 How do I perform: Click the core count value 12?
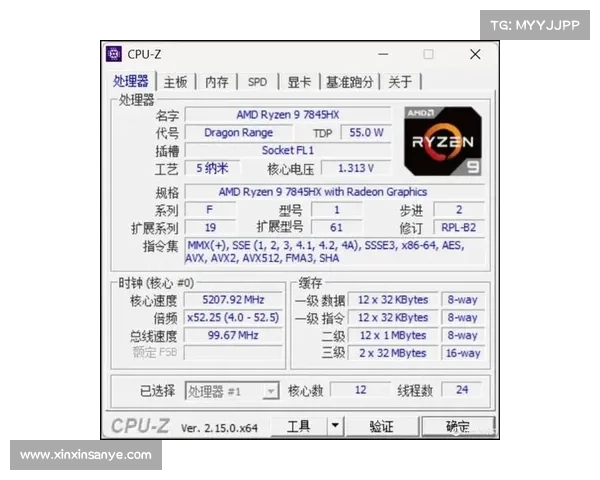360,390
